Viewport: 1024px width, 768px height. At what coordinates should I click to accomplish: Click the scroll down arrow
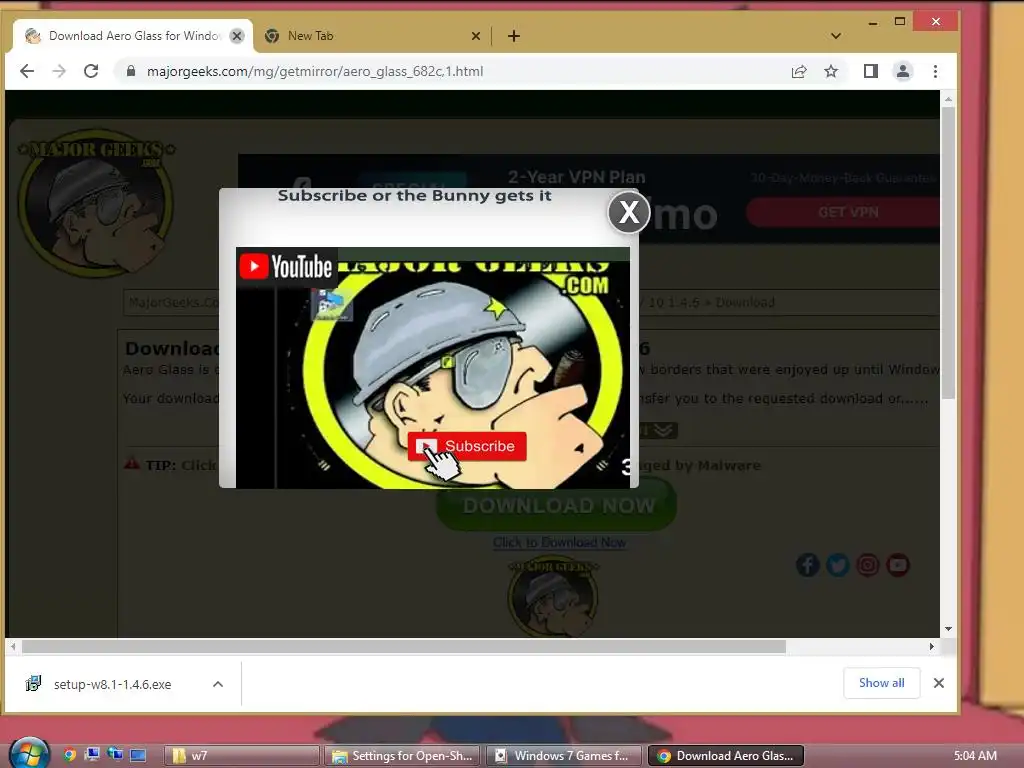[x=948, y=629]
